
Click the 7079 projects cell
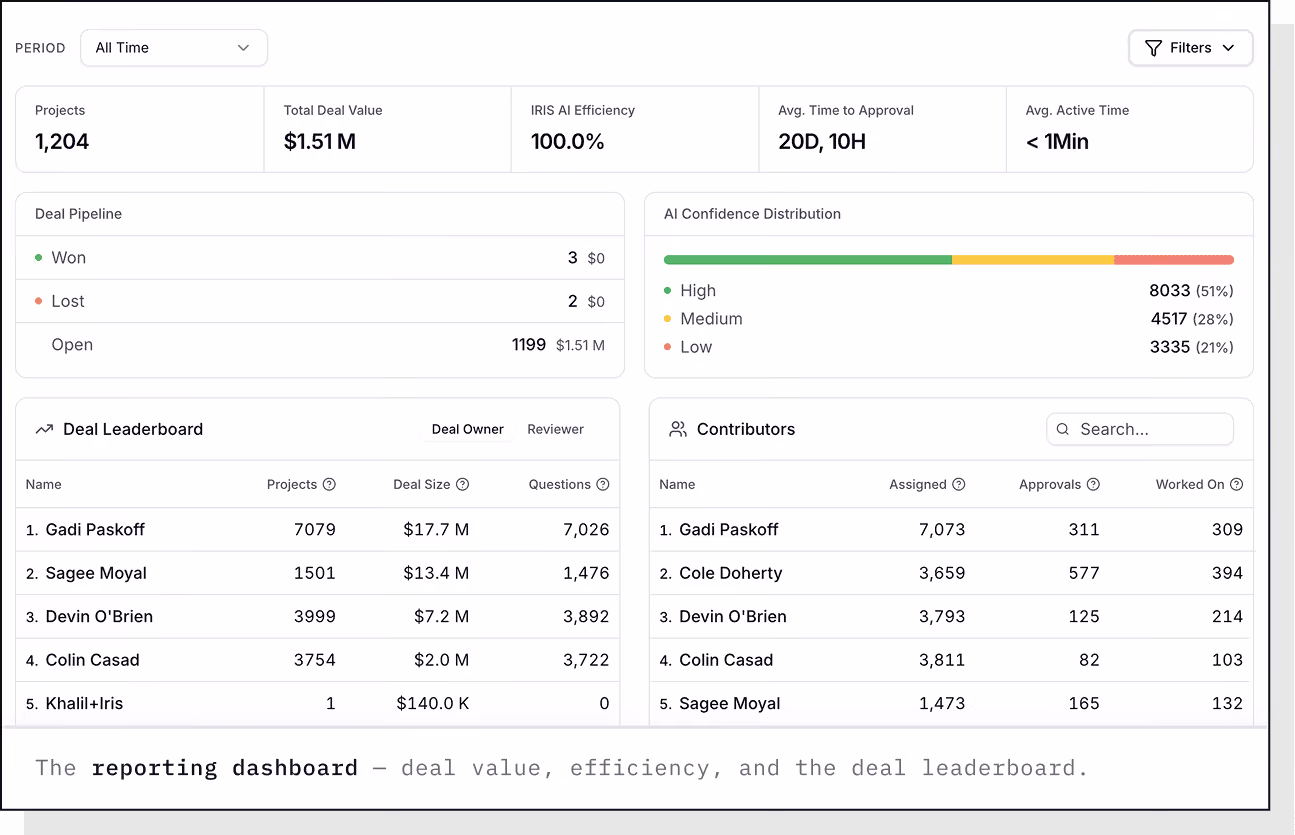point(315,530)
